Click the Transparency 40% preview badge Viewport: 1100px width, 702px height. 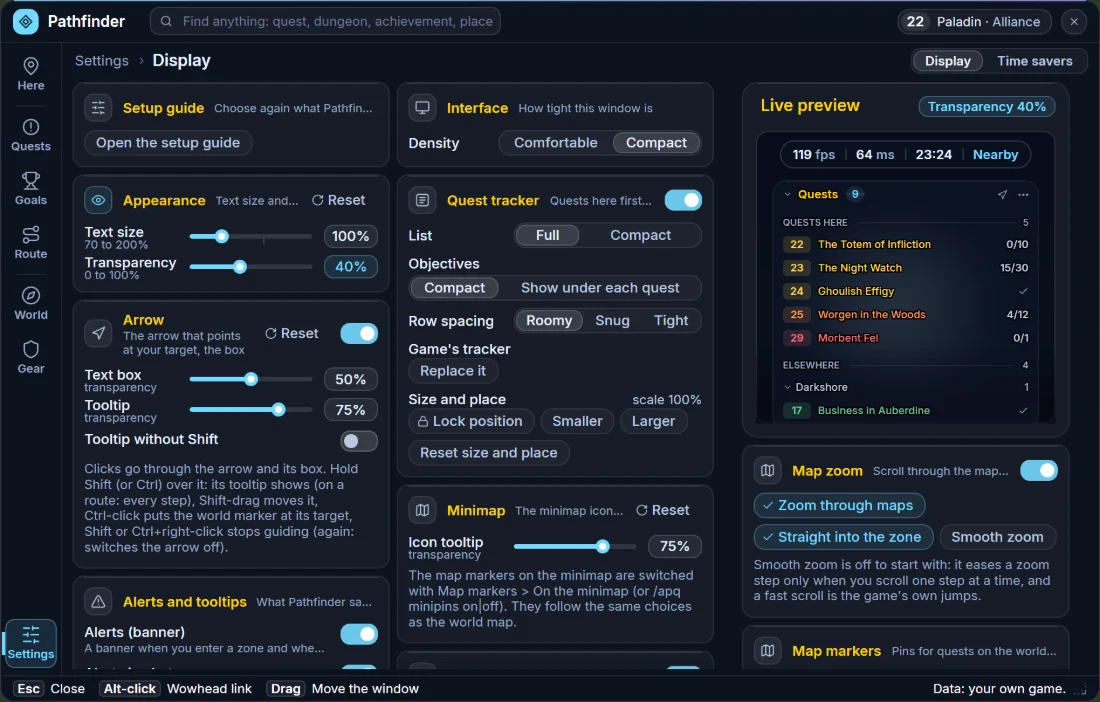pyautogui.click(x=987, y=107)
